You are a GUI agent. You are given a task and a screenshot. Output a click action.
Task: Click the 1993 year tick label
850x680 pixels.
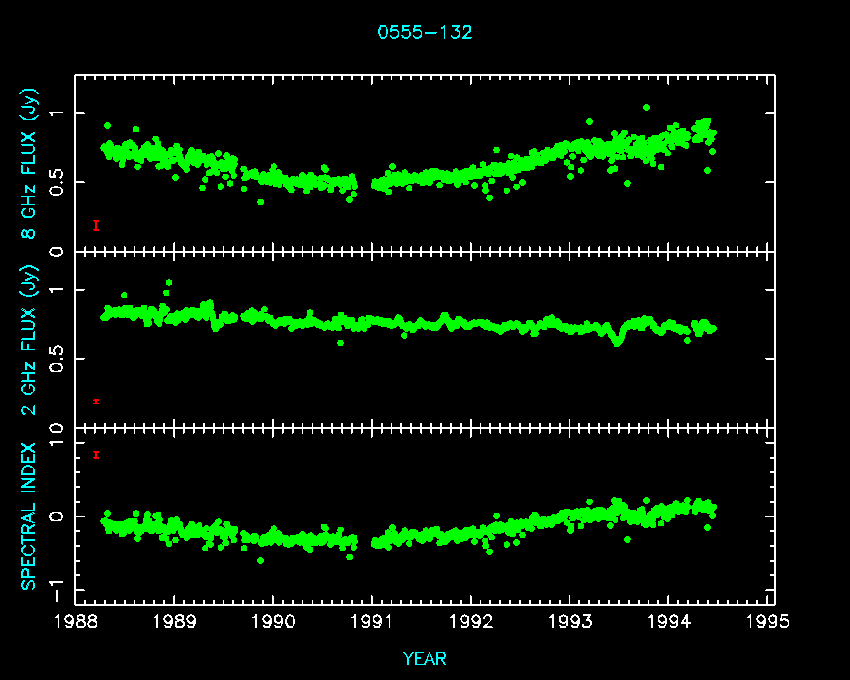[x=570, y=621]
